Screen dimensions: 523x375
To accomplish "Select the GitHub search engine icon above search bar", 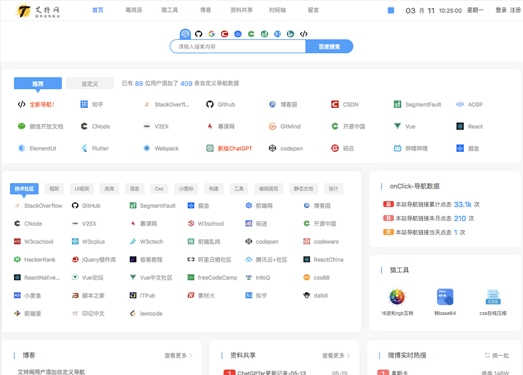I will 198,34.
